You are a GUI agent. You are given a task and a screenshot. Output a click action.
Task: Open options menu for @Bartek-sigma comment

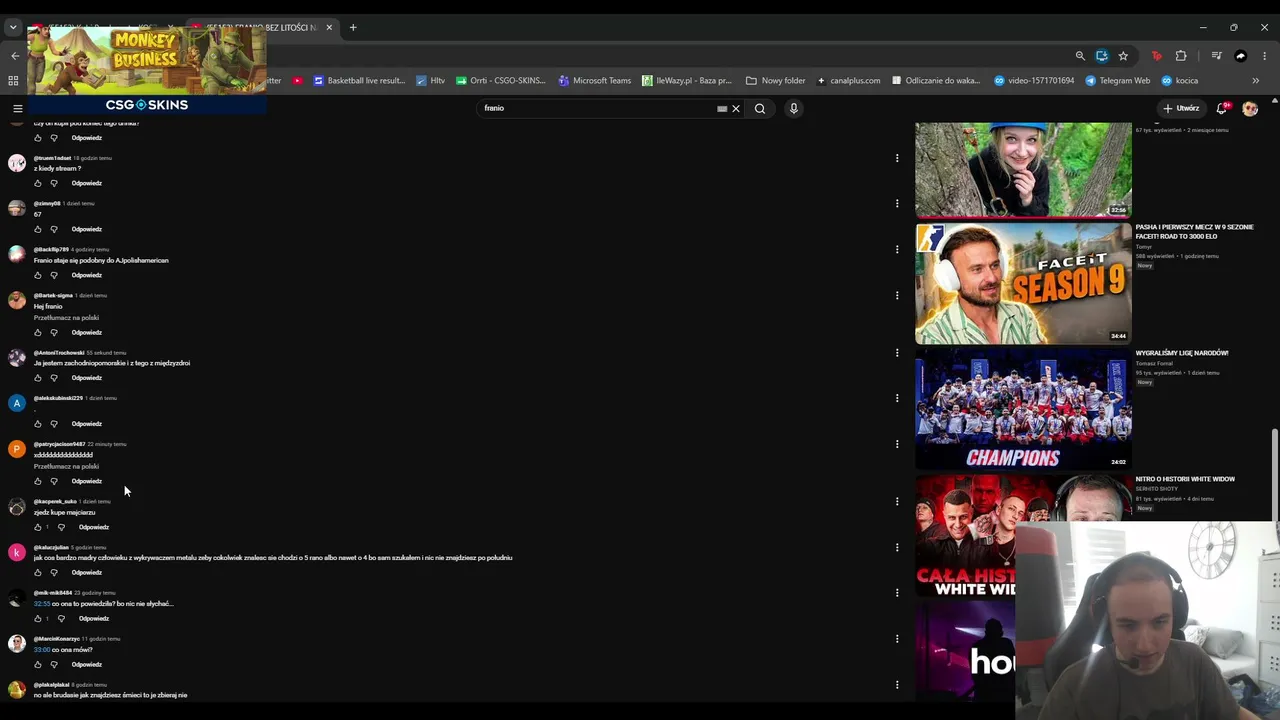tap(897, 295)
